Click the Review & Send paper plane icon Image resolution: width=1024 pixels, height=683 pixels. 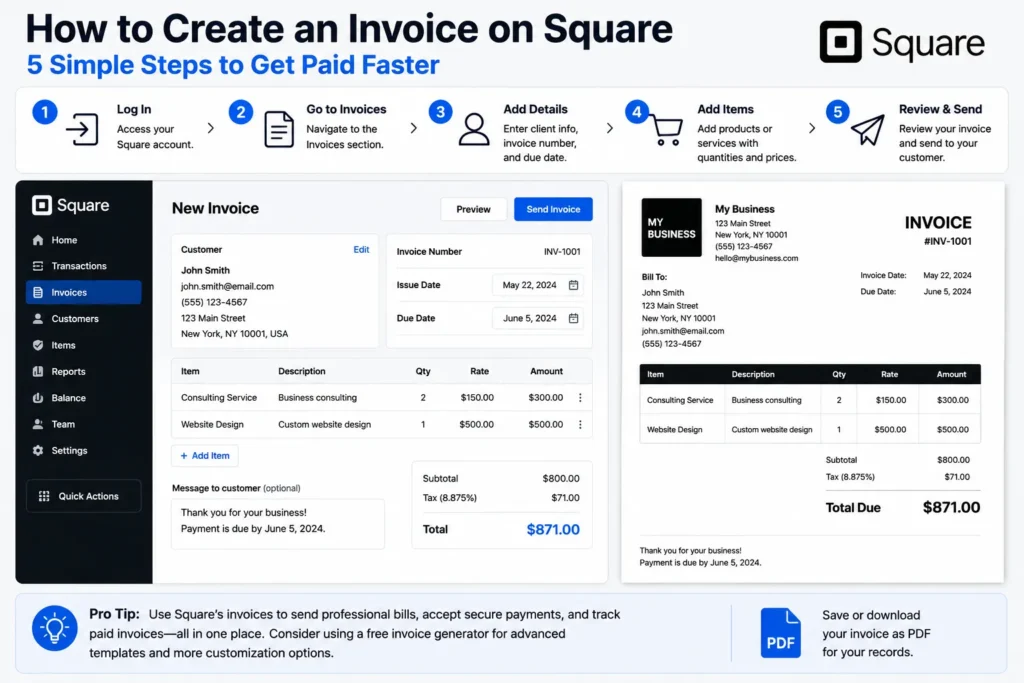[868, 129]
